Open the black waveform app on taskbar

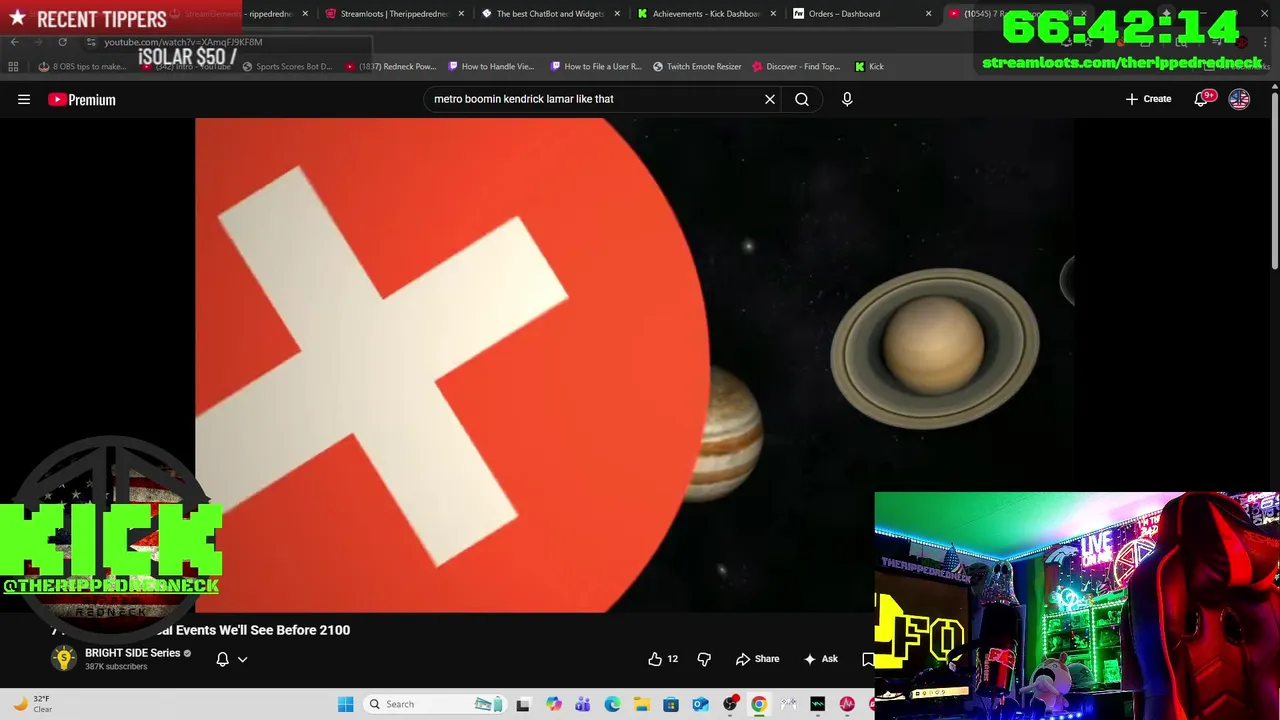818,704
